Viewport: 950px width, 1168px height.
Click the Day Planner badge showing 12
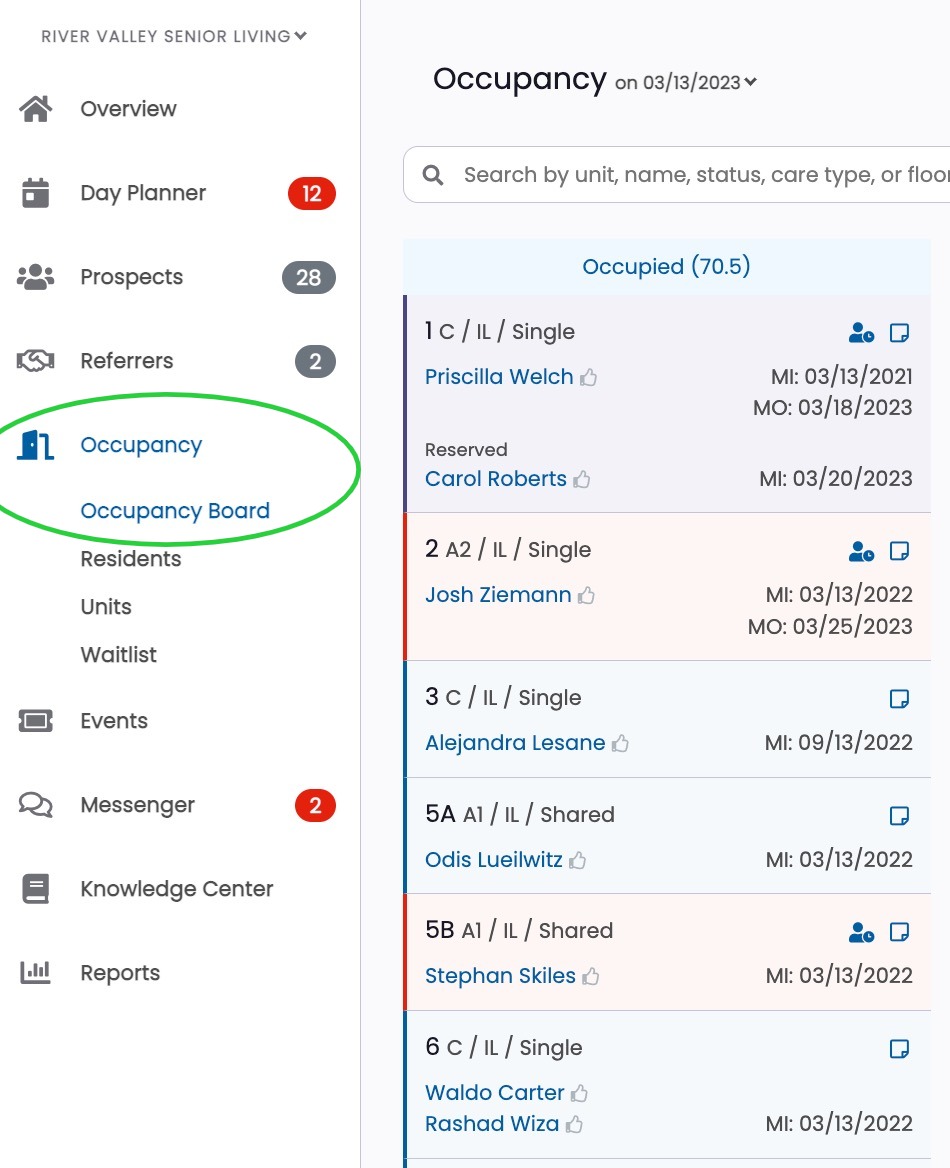coord(311,194)
